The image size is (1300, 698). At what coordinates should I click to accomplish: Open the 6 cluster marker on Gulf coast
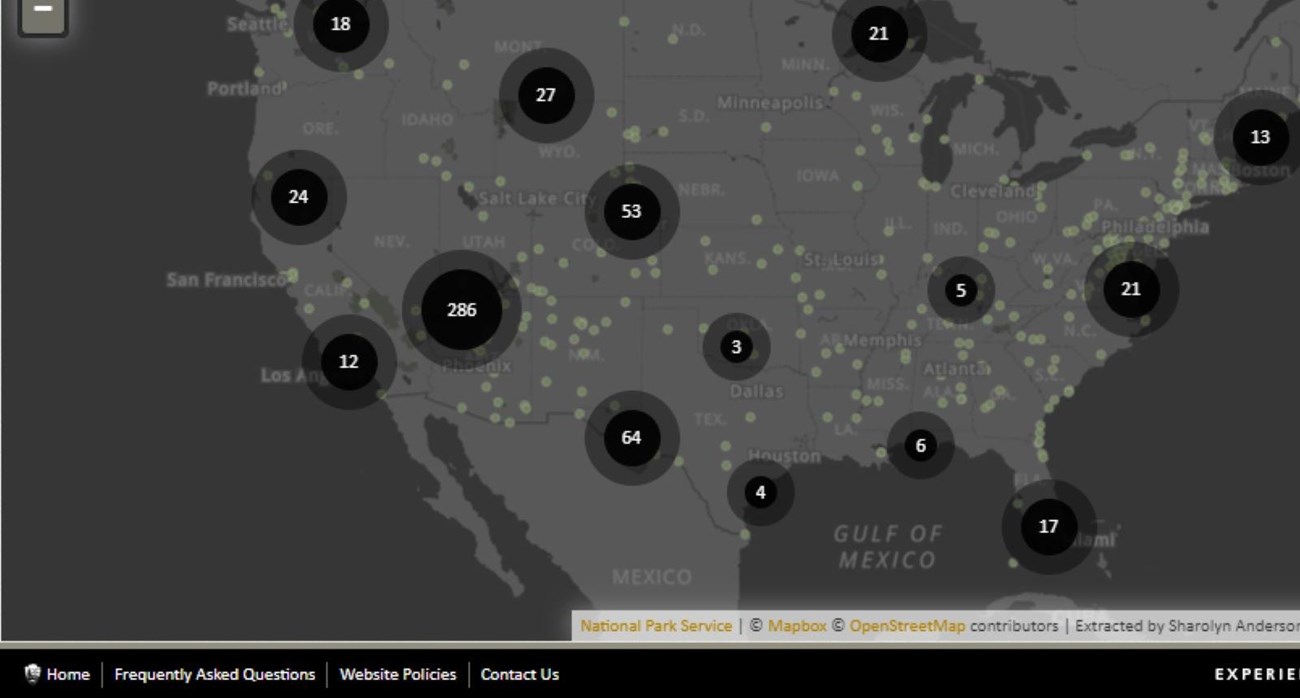coord(921,446)
